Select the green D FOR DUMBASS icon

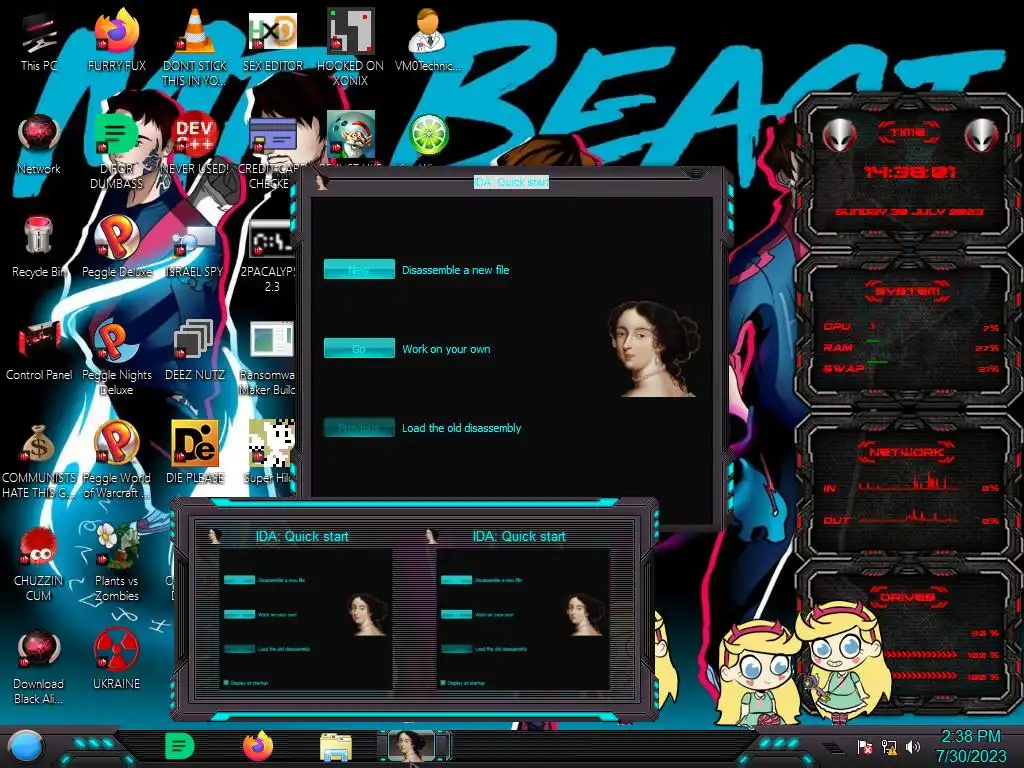[116, 152]
